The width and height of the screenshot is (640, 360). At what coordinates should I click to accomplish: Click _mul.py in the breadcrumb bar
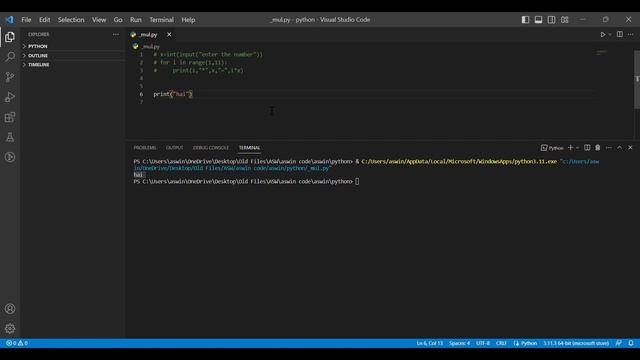click(x=151, y=47)
